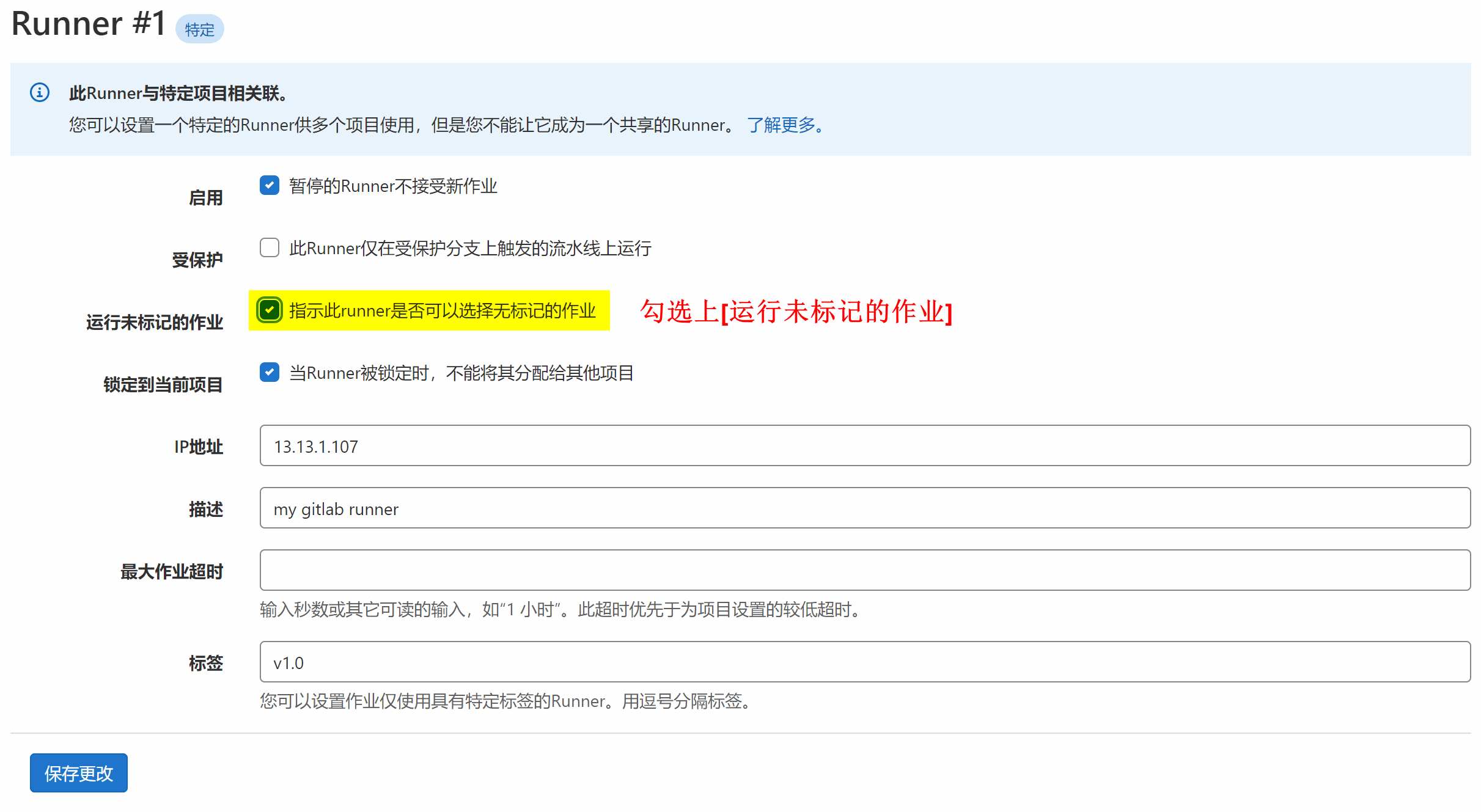This screenshot has height=812, width=1481.
Task: Click the 标签 field containing v1.0
Action: (x=864, y=662)
